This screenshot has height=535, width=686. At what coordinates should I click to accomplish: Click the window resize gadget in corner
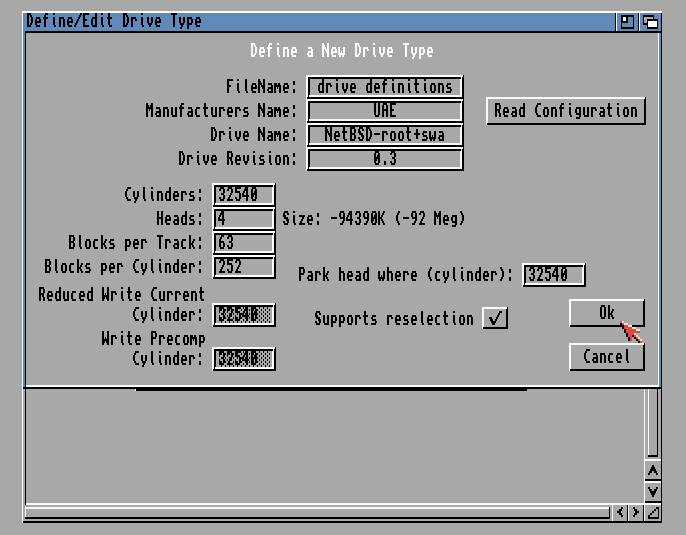tap(653, 513)
